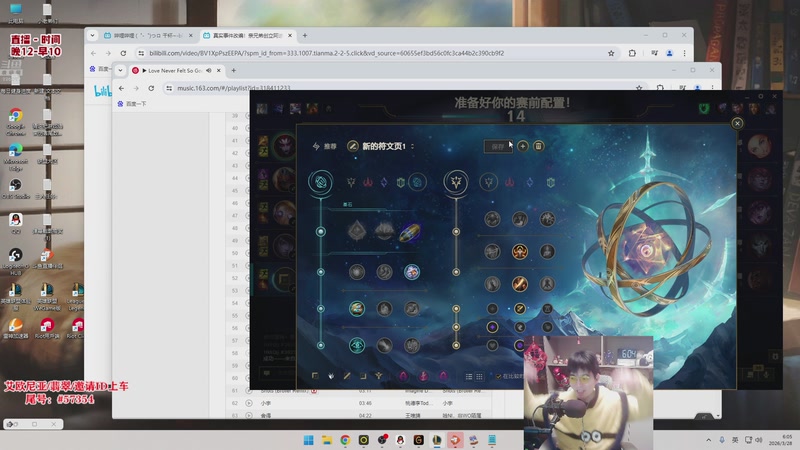Viewport: 800px width, 450px height.
Task: Add a new rune page with the plus button
Action: tap(523, 146)
